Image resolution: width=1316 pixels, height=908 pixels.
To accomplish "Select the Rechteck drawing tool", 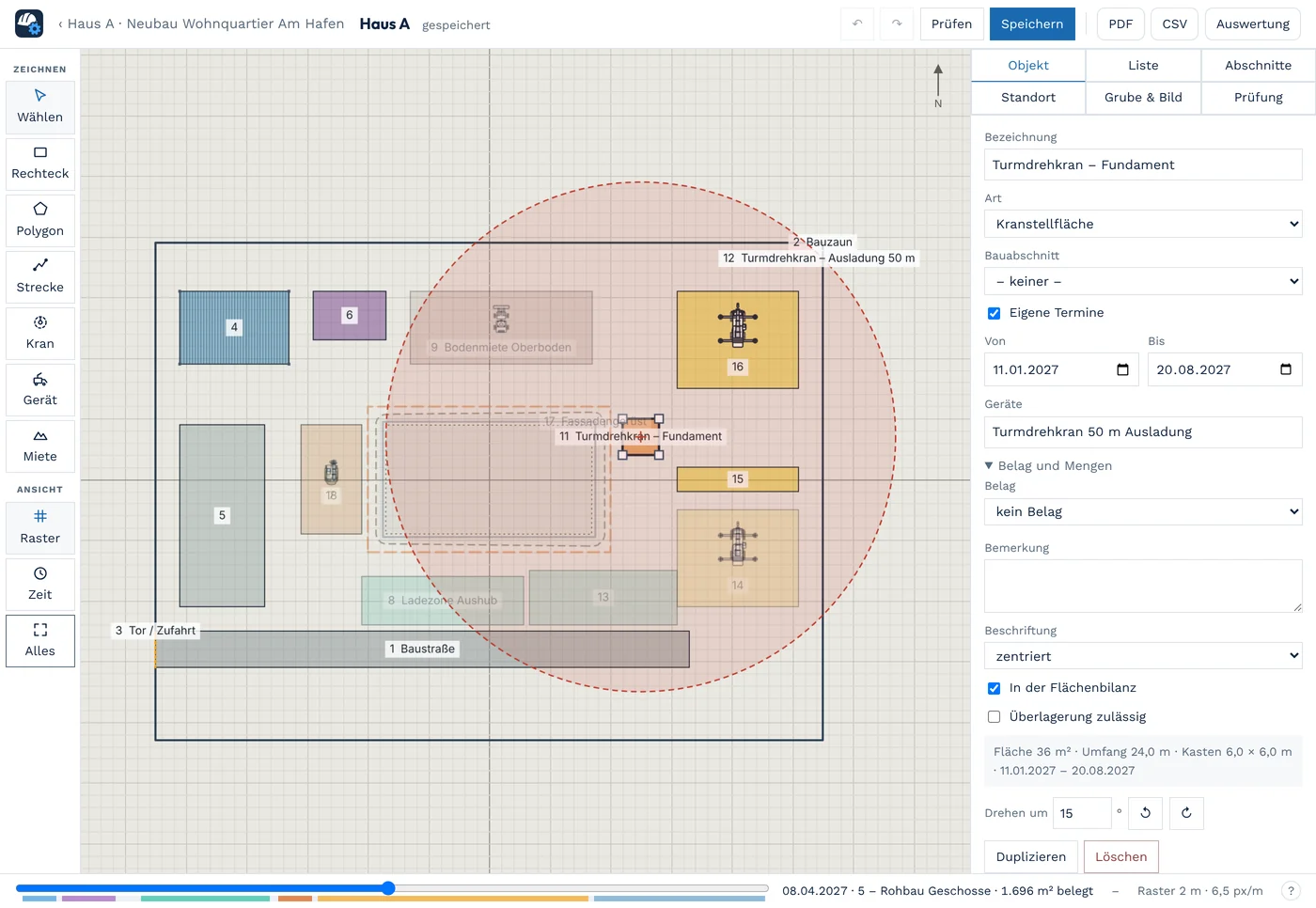I will click(40, 164).
